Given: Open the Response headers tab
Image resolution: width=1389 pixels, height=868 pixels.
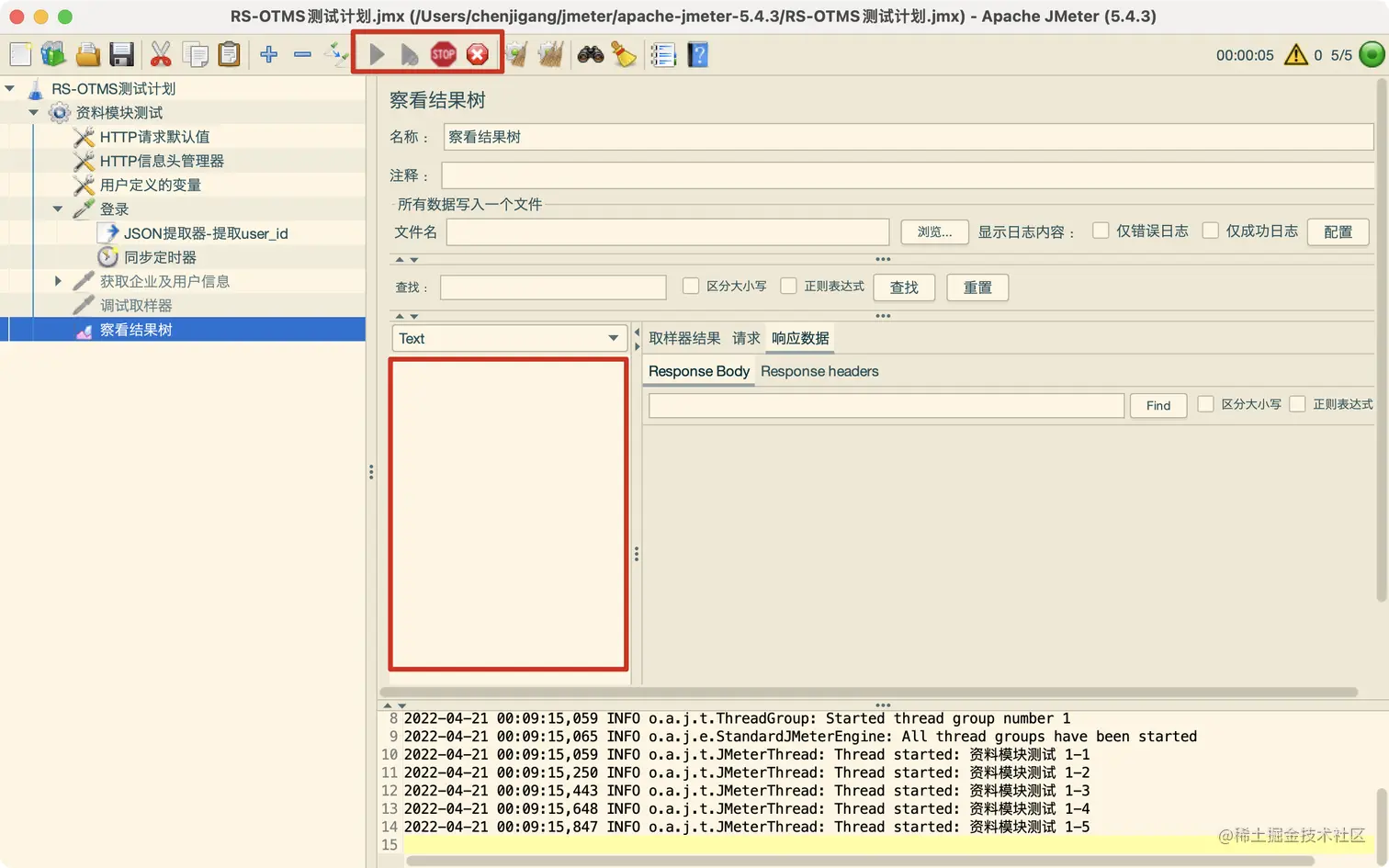Looking at the screenshot, I should [819, 371].
